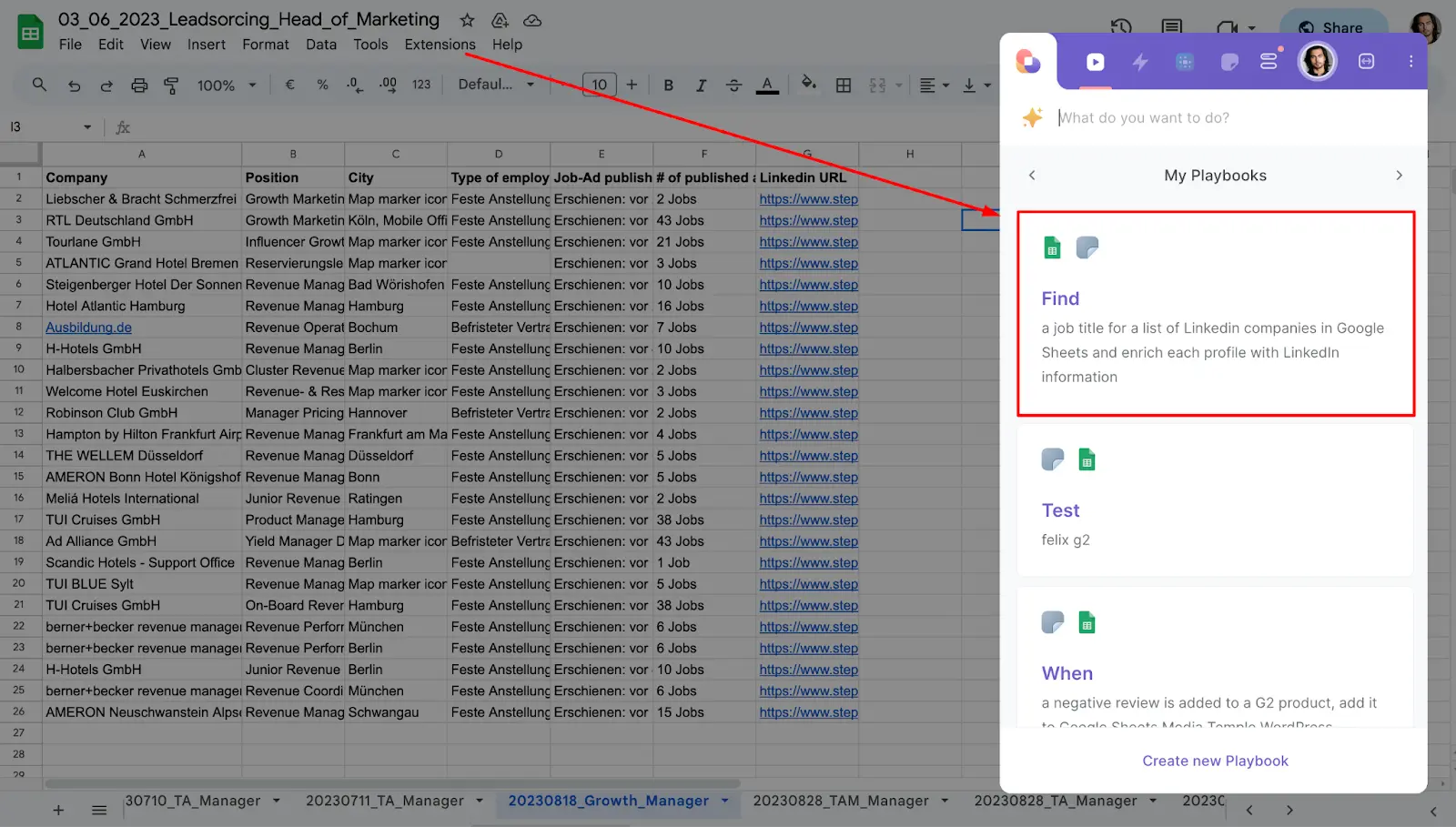
Task: Search the menus with magnifier icon
Action: 39,85
